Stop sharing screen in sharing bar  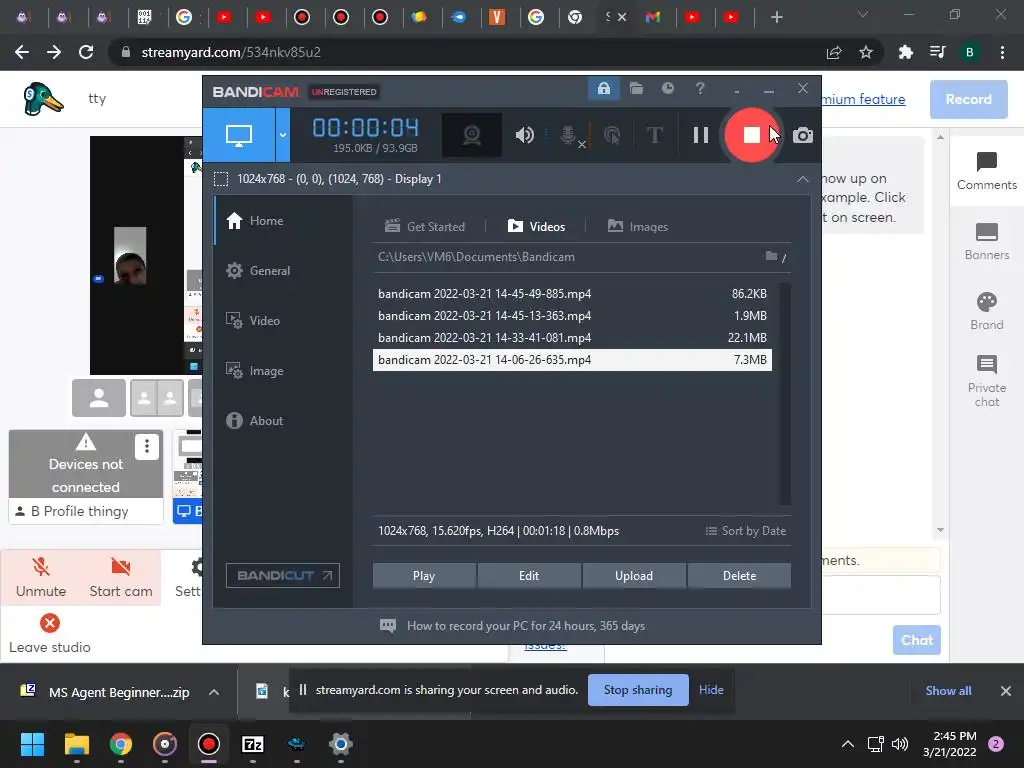(x=638, y=690)
